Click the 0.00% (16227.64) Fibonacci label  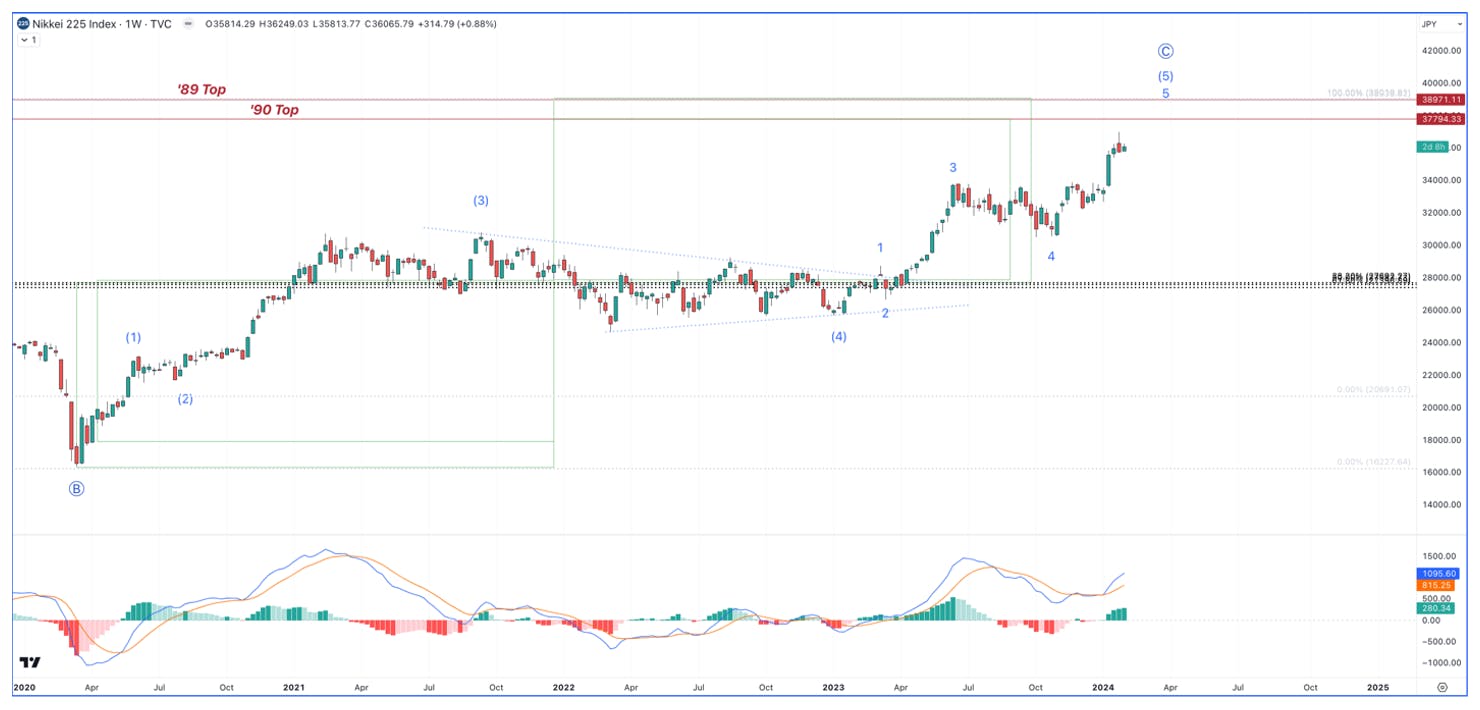pos(1373,462)
